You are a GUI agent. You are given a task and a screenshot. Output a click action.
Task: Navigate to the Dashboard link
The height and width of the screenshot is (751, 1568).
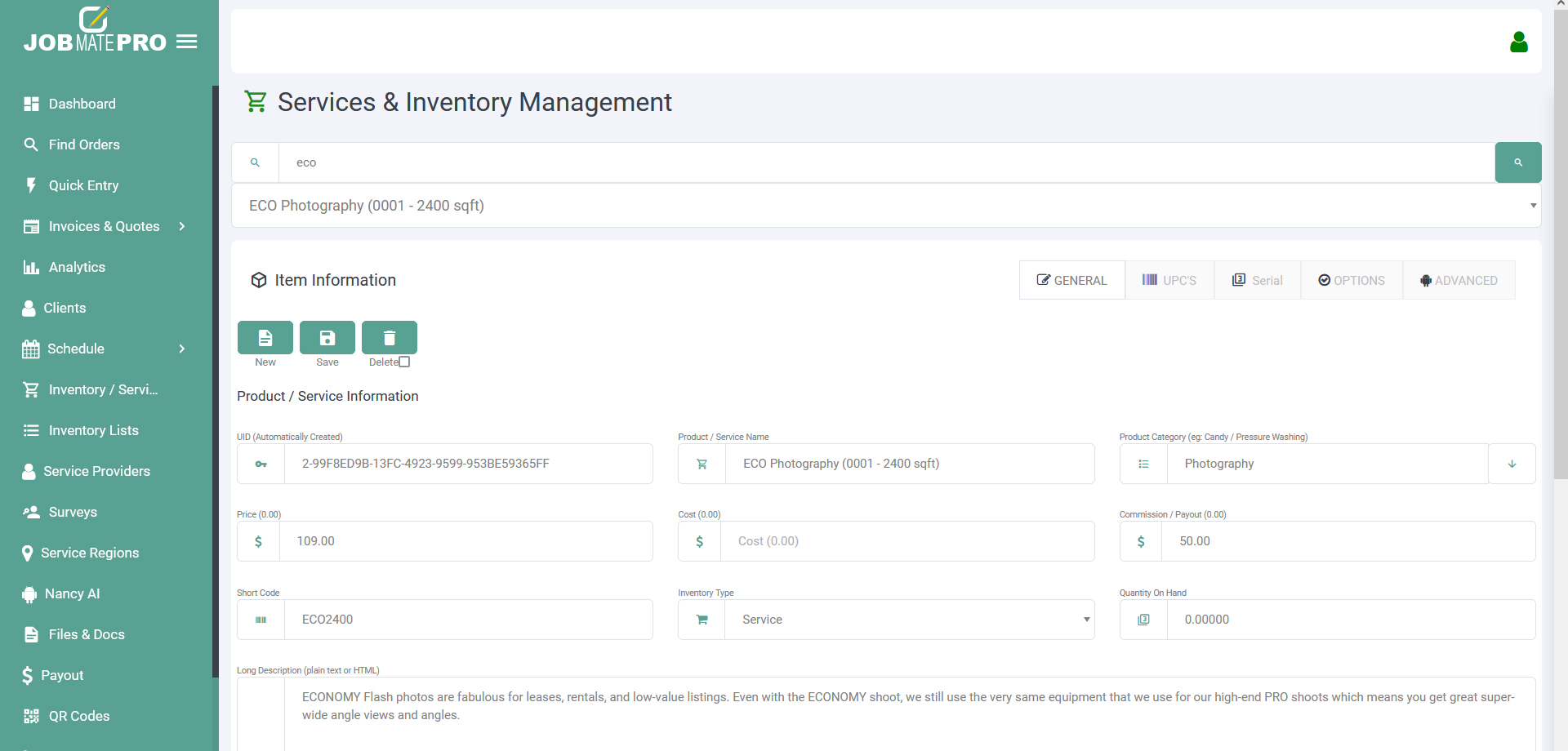[x=82, y=104]
